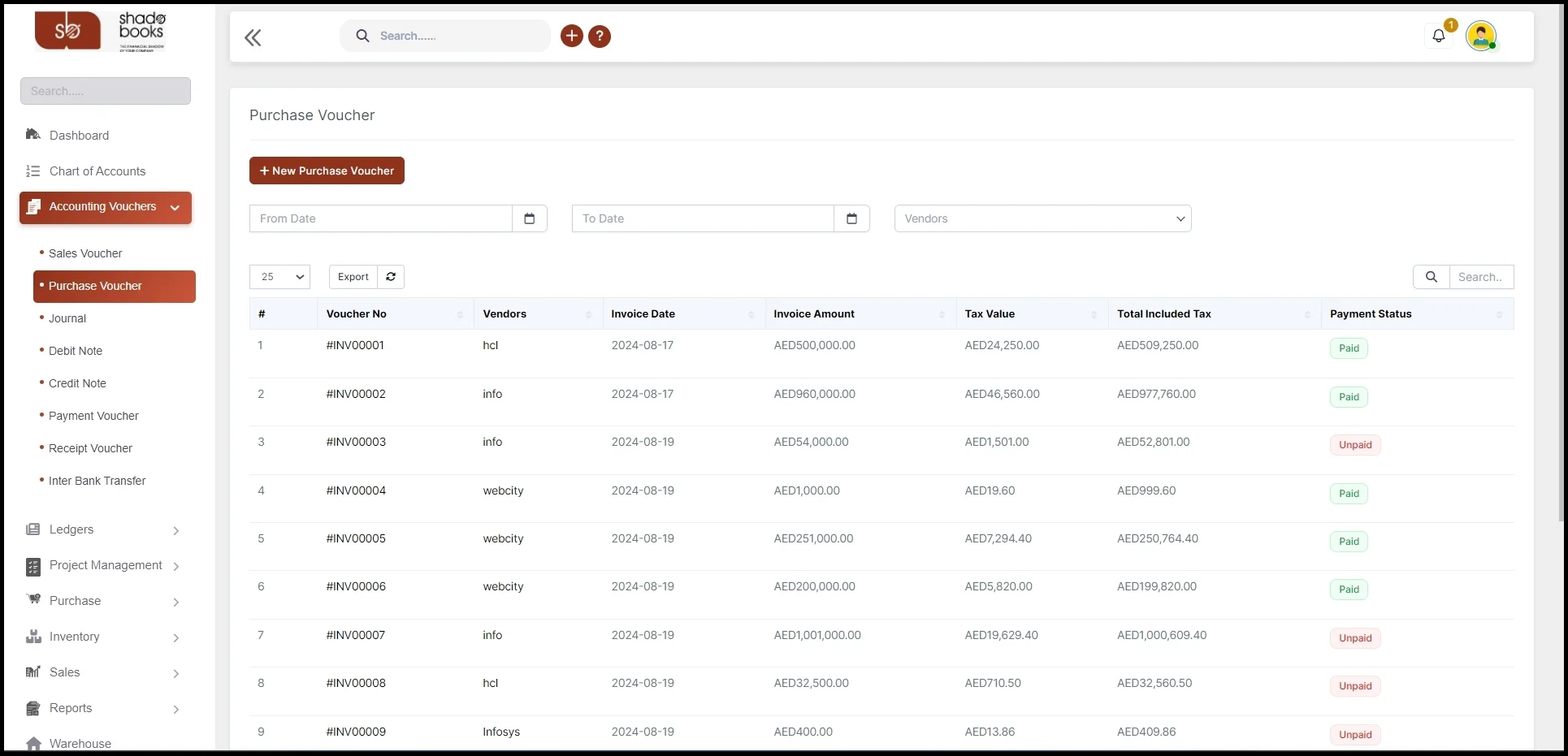Open the Vendors filter dropdown
Image resolution: width=1568 pixels, height=756 pixels.
click(x=1042, y=218)
